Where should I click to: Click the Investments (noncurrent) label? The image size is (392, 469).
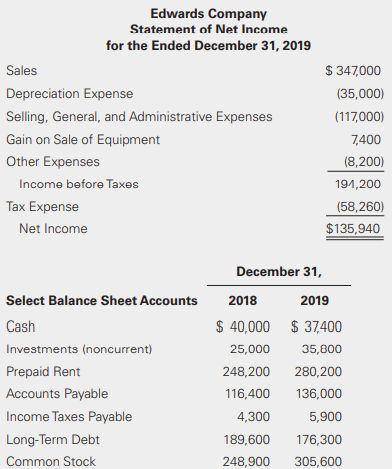(79, 349)
